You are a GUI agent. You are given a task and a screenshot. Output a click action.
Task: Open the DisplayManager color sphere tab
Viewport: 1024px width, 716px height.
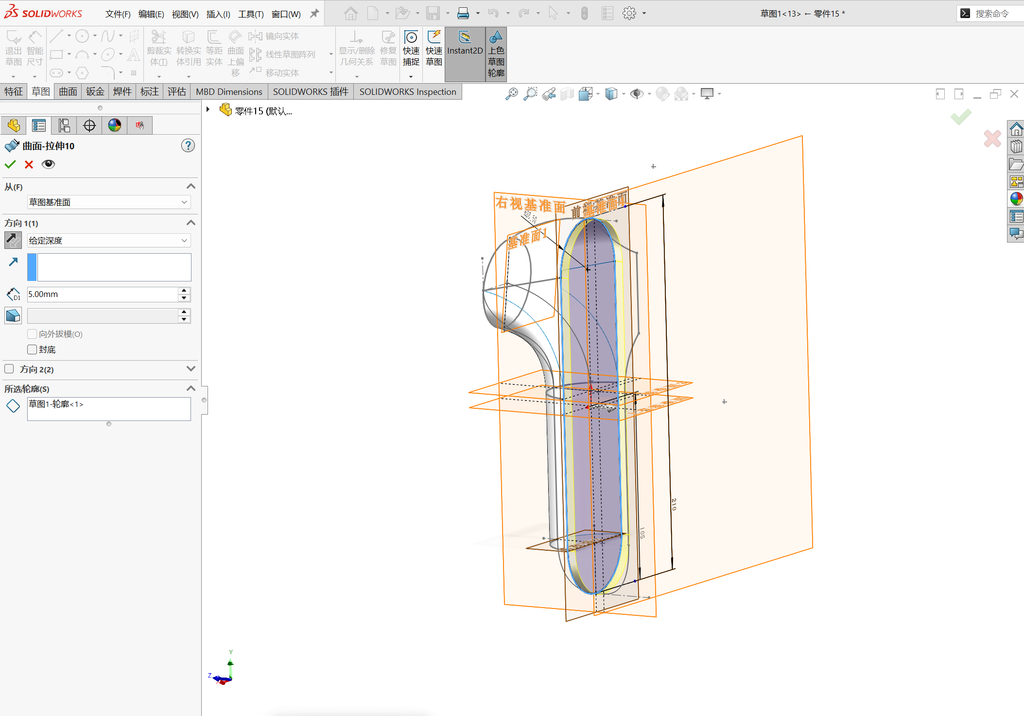tap(114, 125)
